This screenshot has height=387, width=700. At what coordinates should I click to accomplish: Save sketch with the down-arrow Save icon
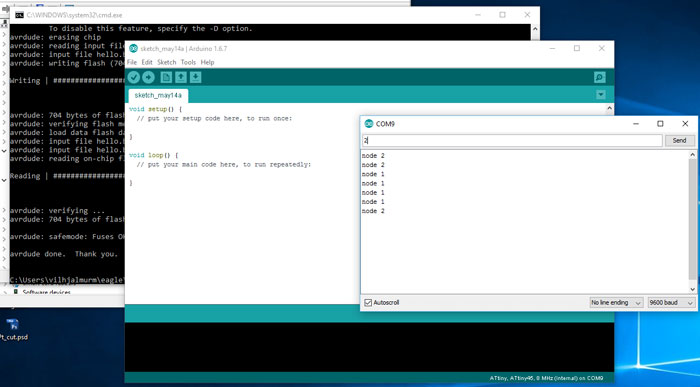coord(196,77)
